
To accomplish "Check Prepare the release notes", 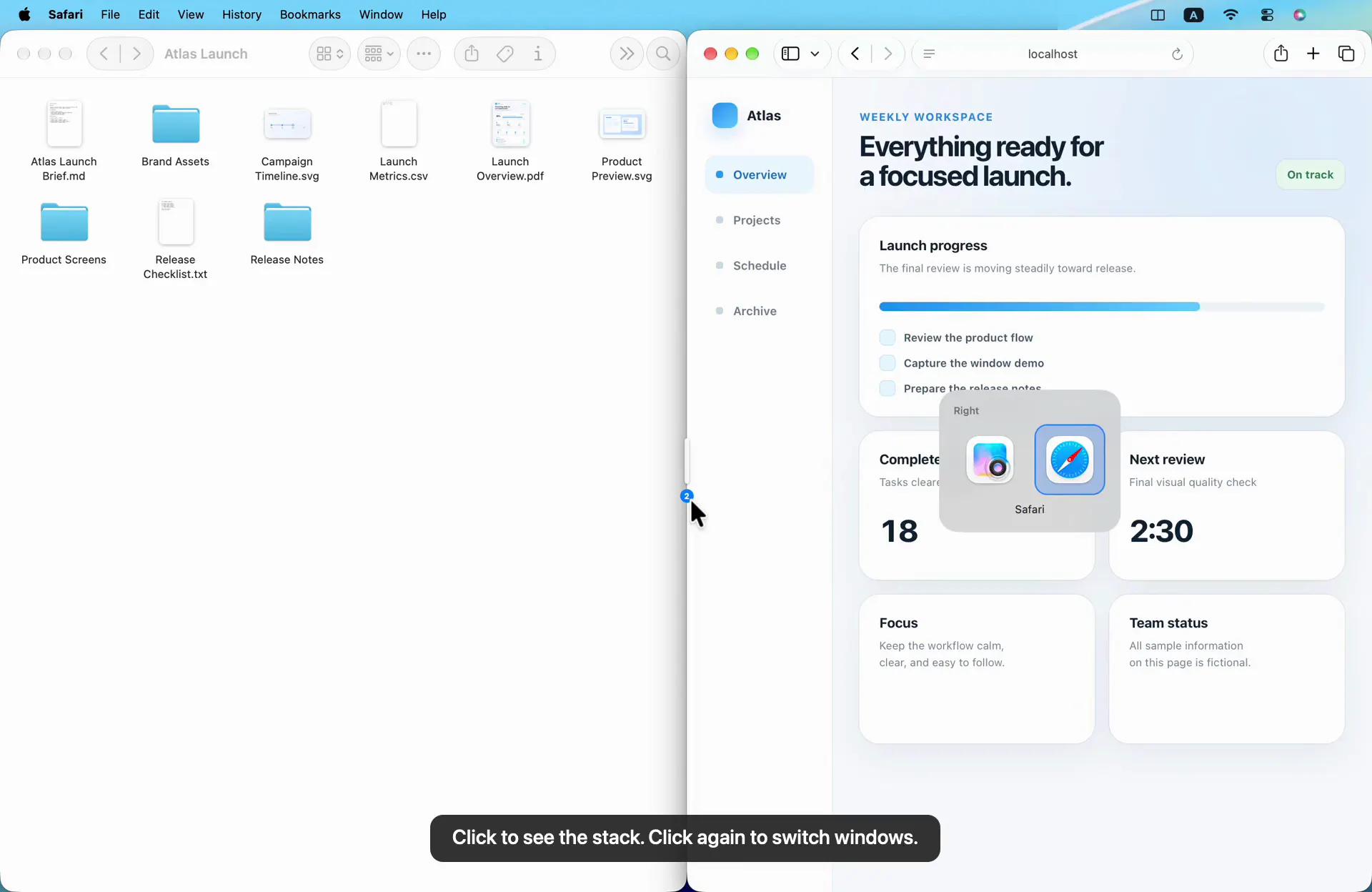I will pos(888,388).
